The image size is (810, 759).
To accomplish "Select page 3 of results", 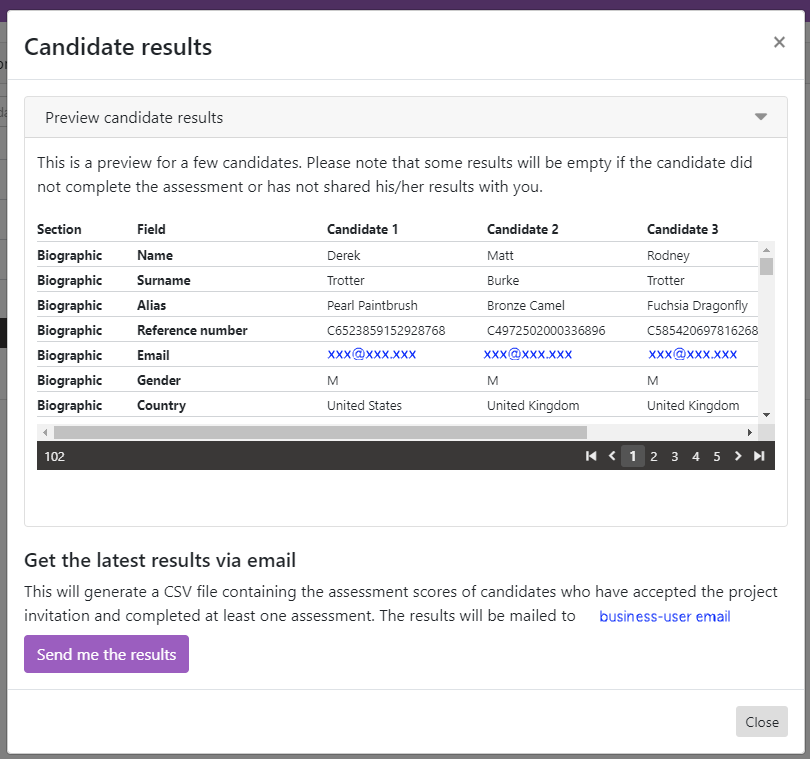I will (674, 456).
